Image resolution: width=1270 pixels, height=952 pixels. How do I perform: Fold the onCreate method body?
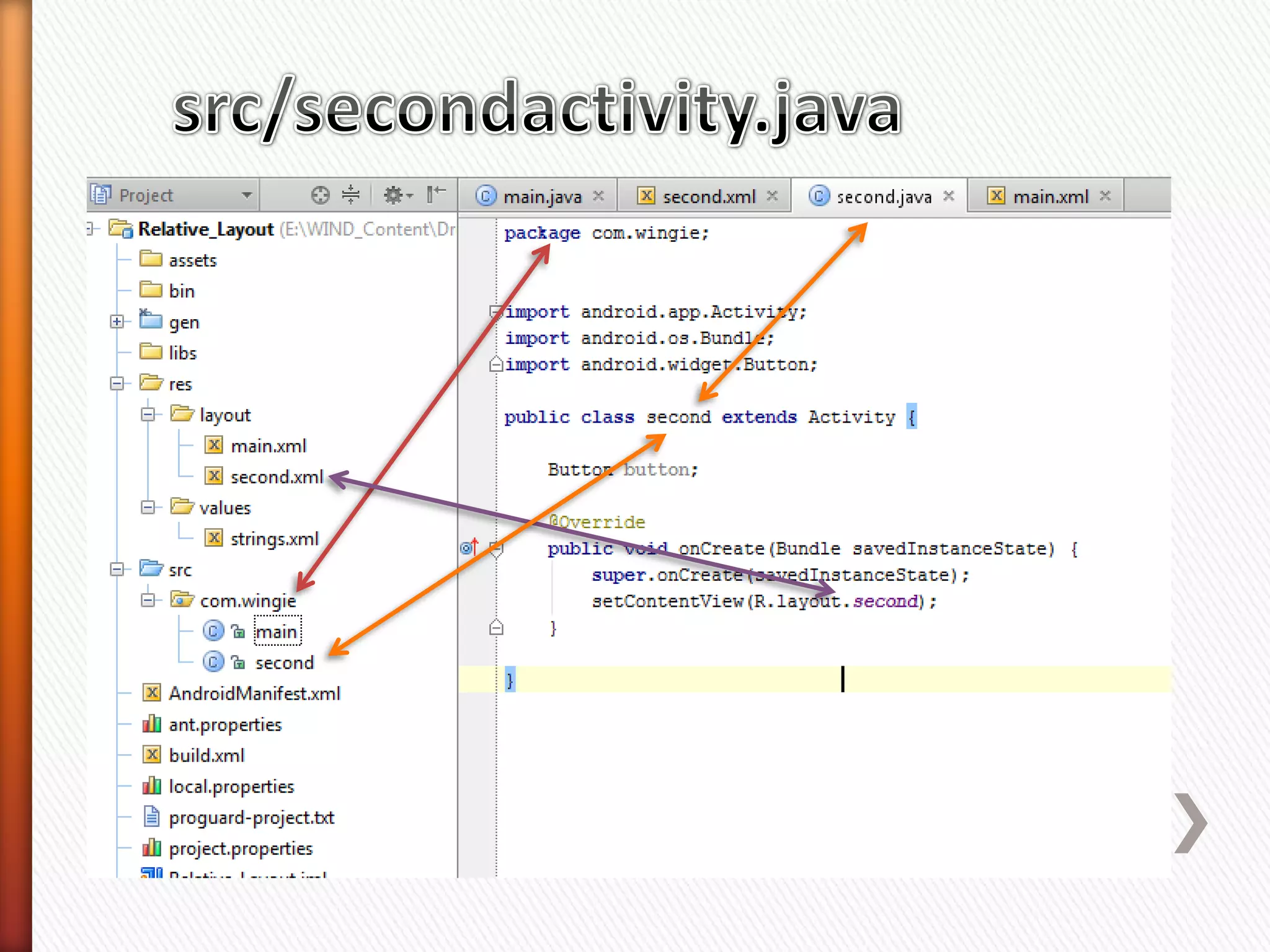click(496, 548)
